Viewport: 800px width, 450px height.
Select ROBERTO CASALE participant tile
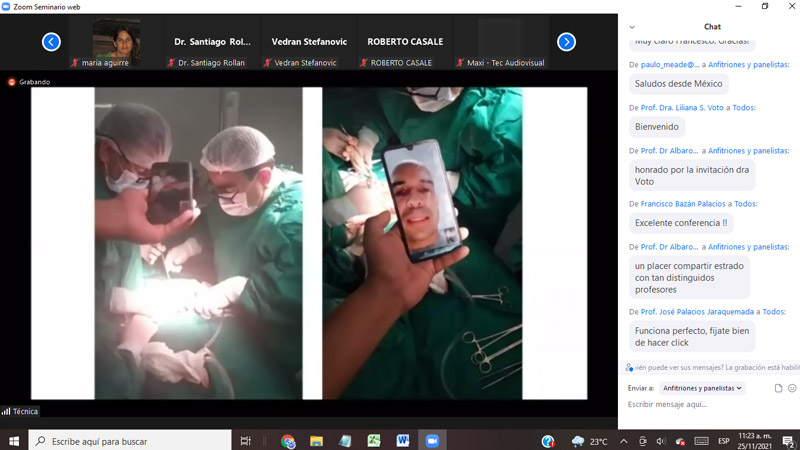coord(405,42)
